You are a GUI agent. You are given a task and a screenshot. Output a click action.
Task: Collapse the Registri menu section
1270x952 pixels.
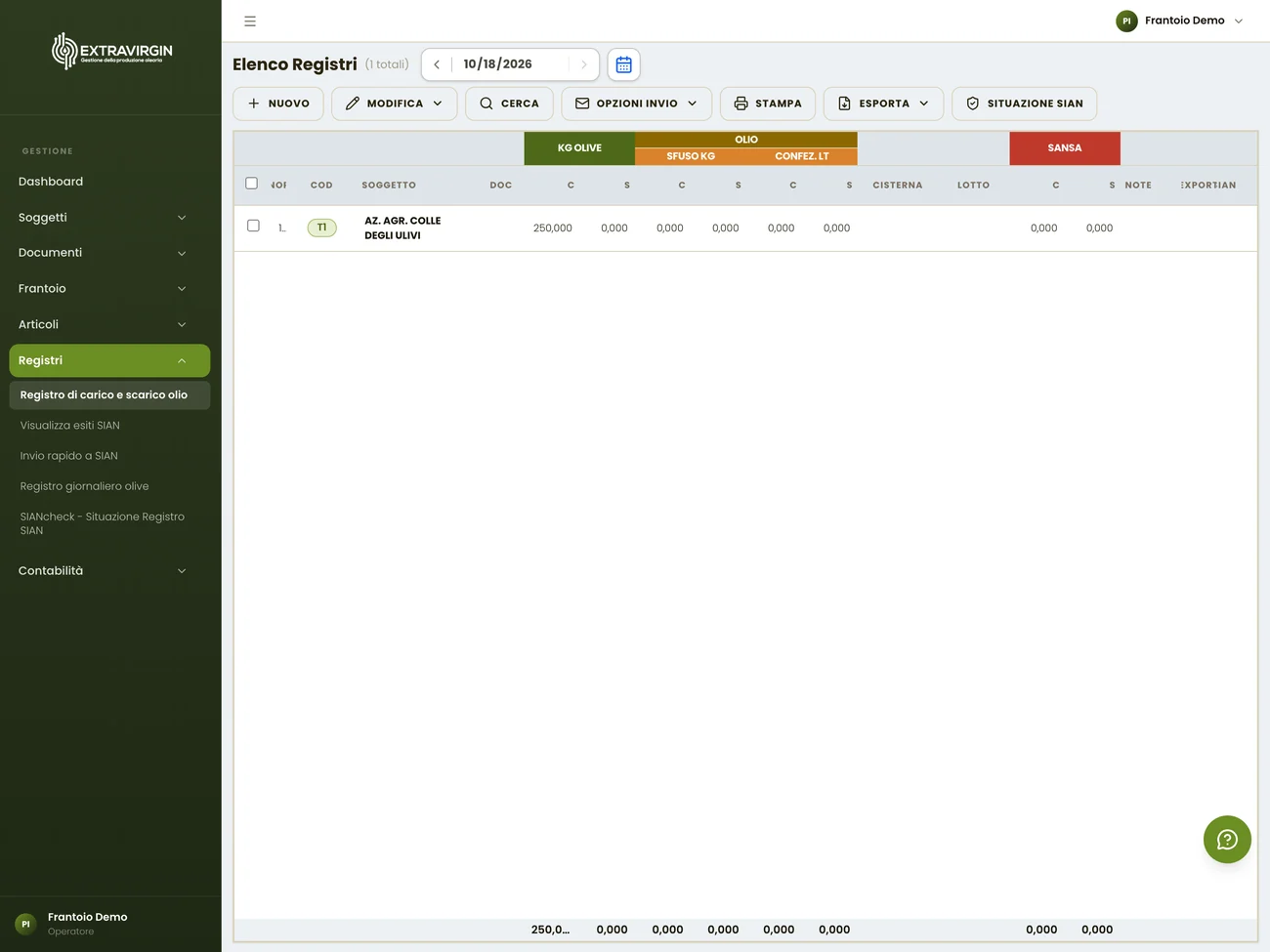[x=109, y=360]
